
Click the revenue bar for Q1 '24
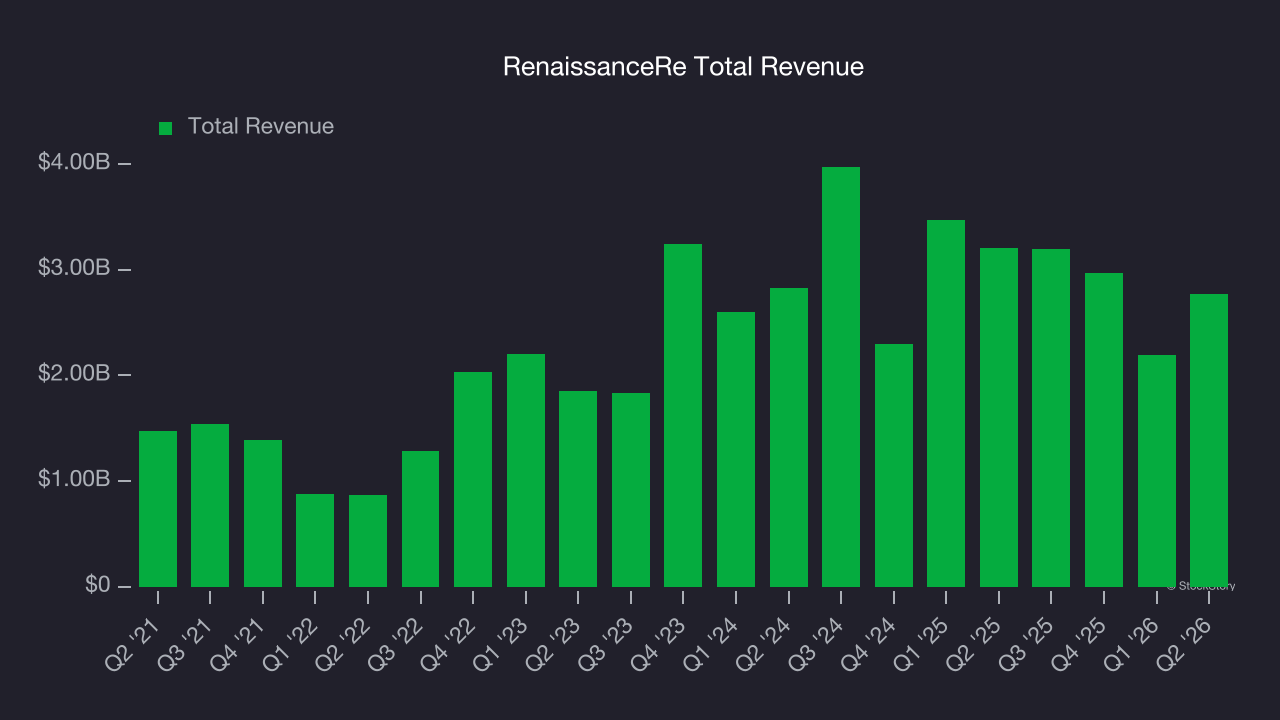pos(736,449)
